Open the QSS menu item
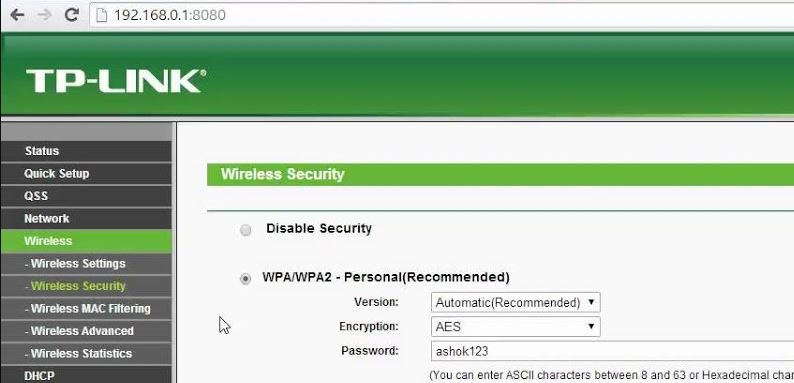Image resolution: width=794 pixels, height=383 pixels. click(86, 196)
